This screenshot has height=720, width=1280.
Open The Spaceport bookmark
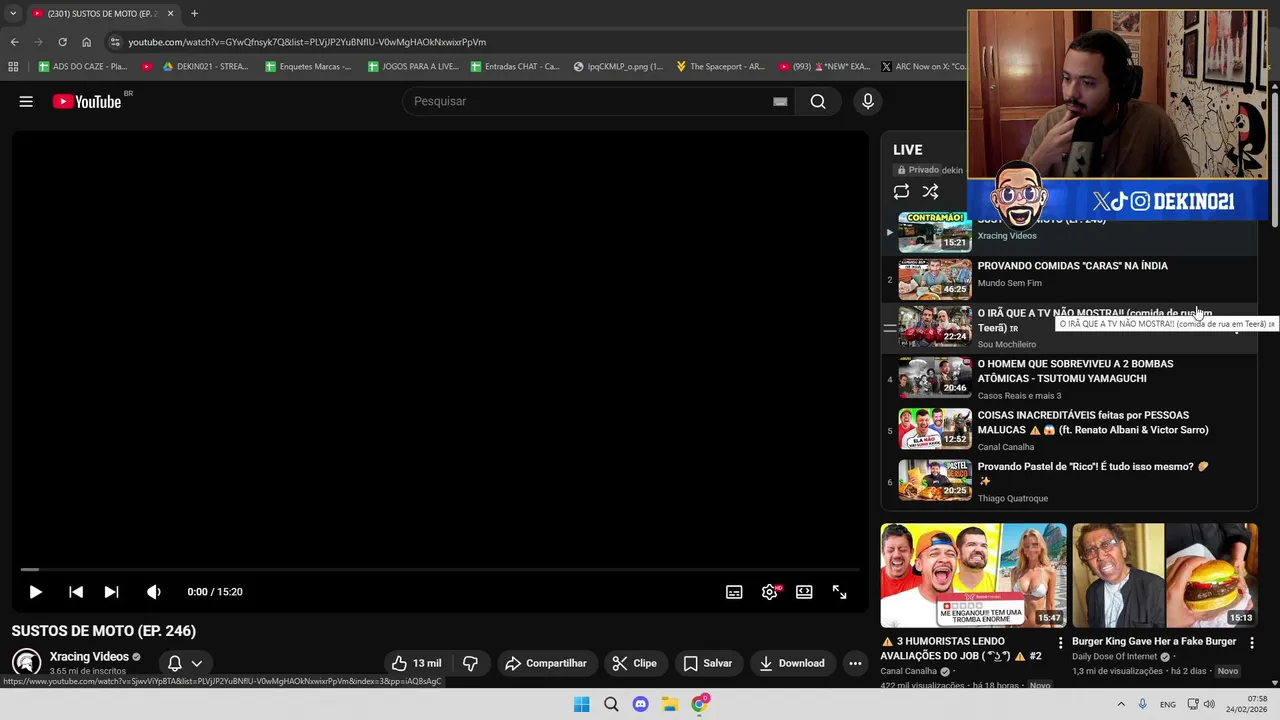click(720, 67)
